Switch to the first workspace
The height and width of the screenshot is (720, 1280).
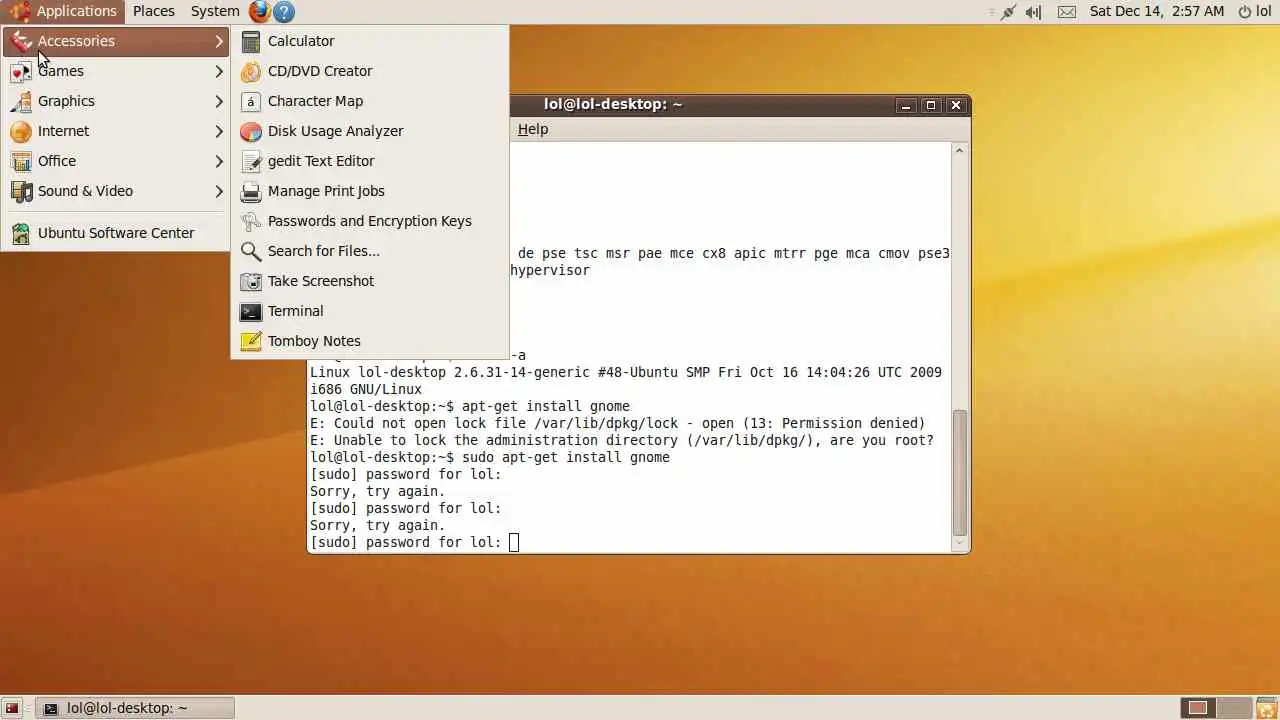point(1198,708)
